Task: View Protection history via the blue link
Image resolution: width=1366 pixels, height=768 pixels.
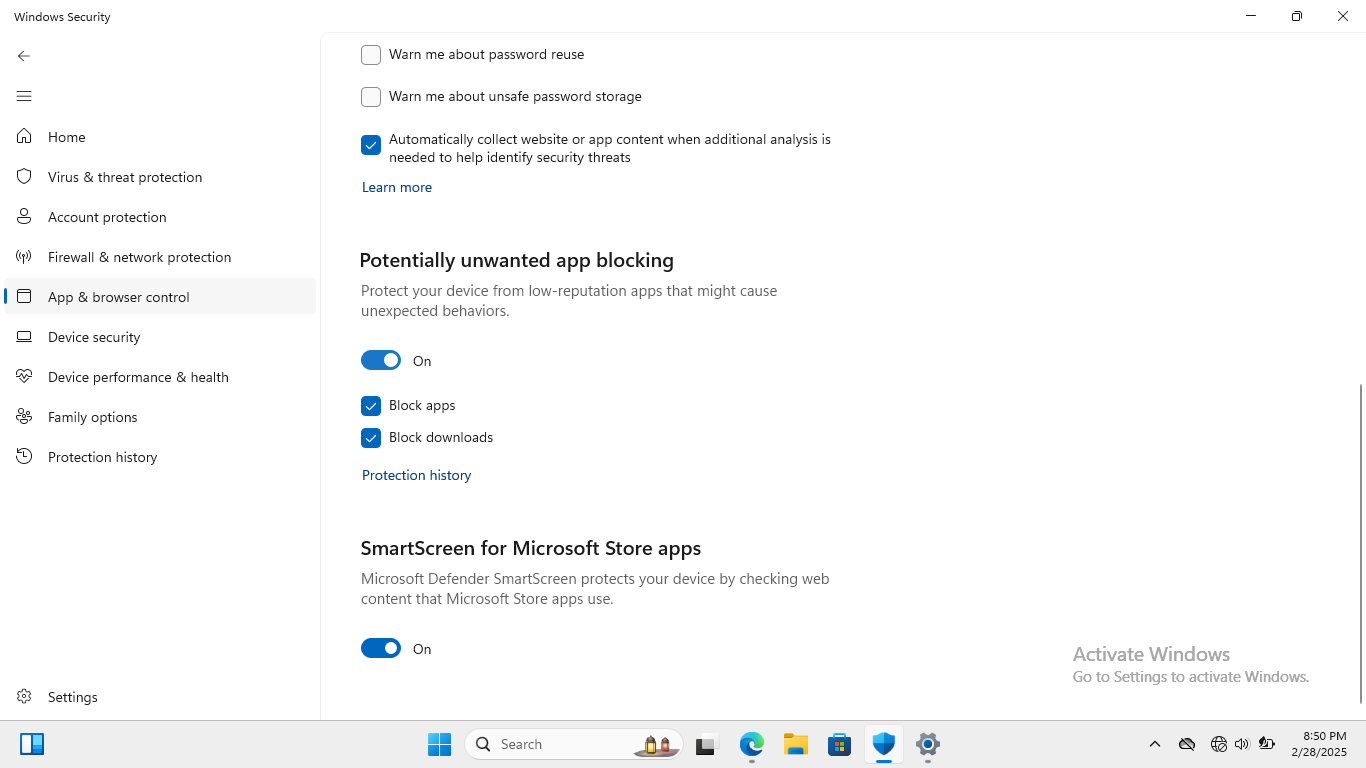Action: [416, 475]
